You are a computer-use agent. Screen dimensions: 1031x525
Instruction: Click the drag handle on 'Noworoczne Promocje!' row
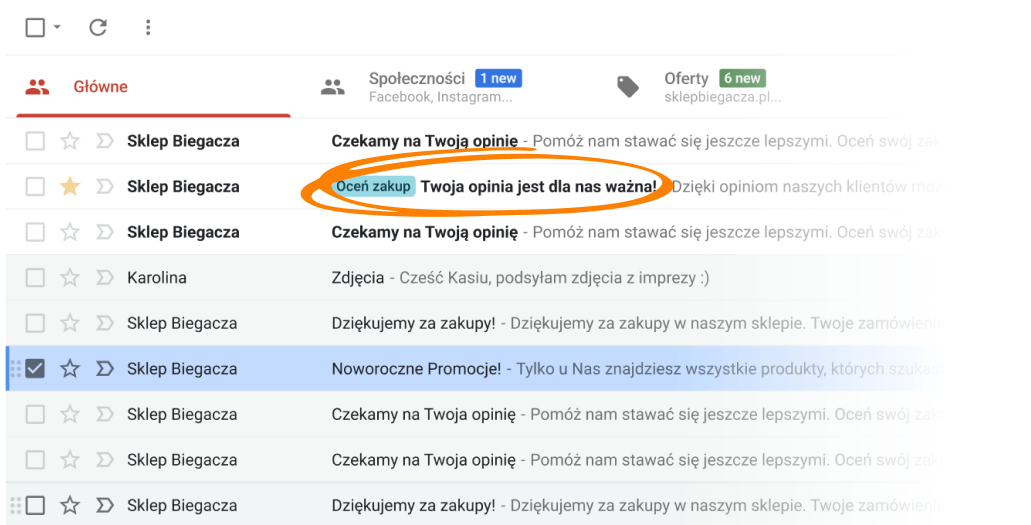tap(15, 368)
